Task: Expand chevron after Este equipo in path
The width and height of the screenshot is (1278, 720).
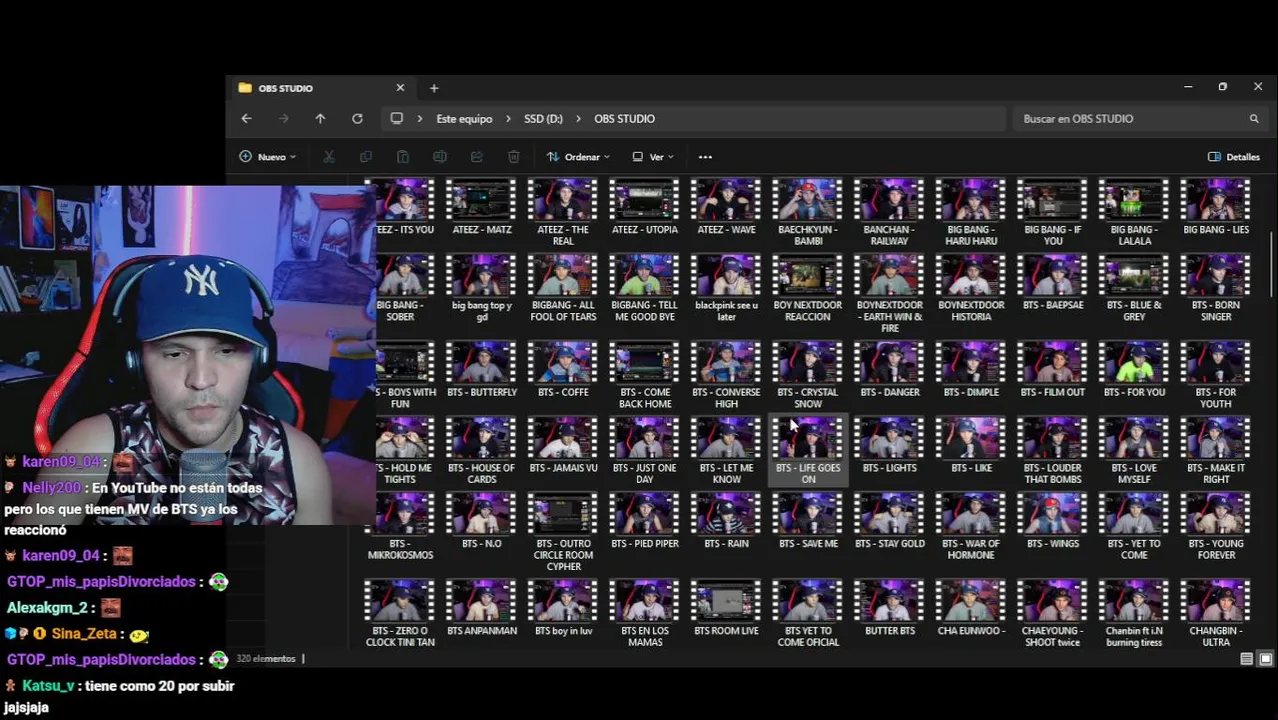Action: (508, 118)
